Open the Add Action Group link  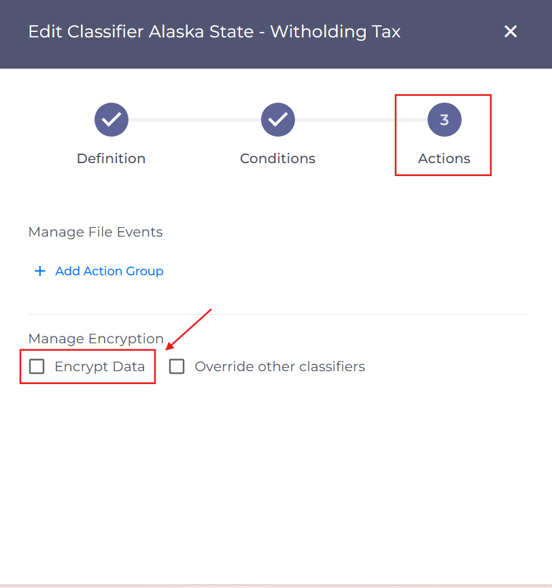(109, 271)
